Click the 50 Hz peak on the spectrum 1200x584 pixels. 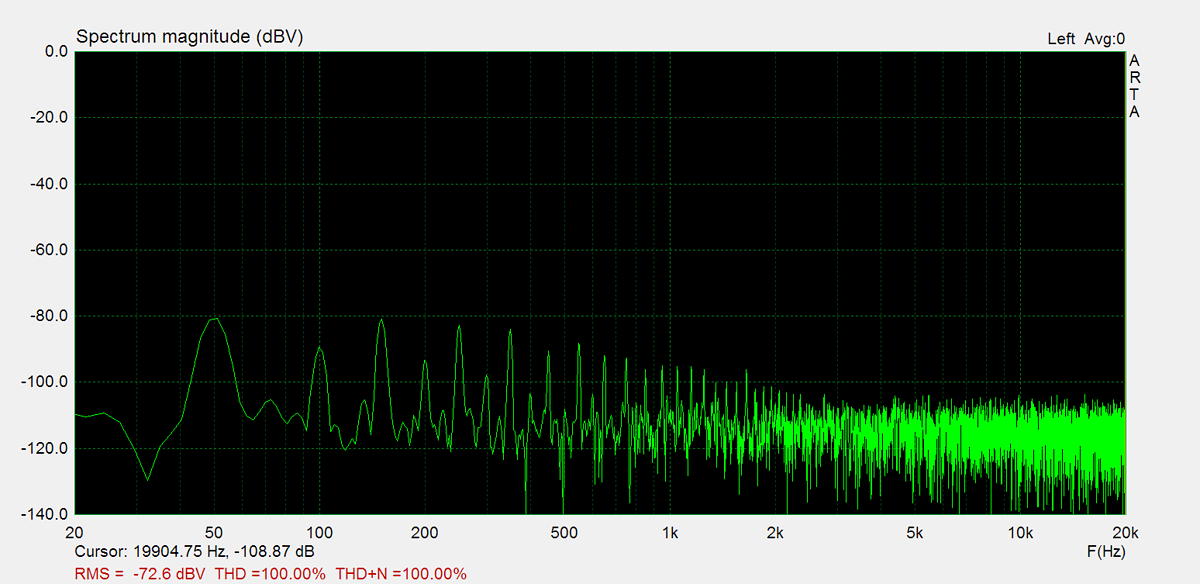tap(214, 319)
